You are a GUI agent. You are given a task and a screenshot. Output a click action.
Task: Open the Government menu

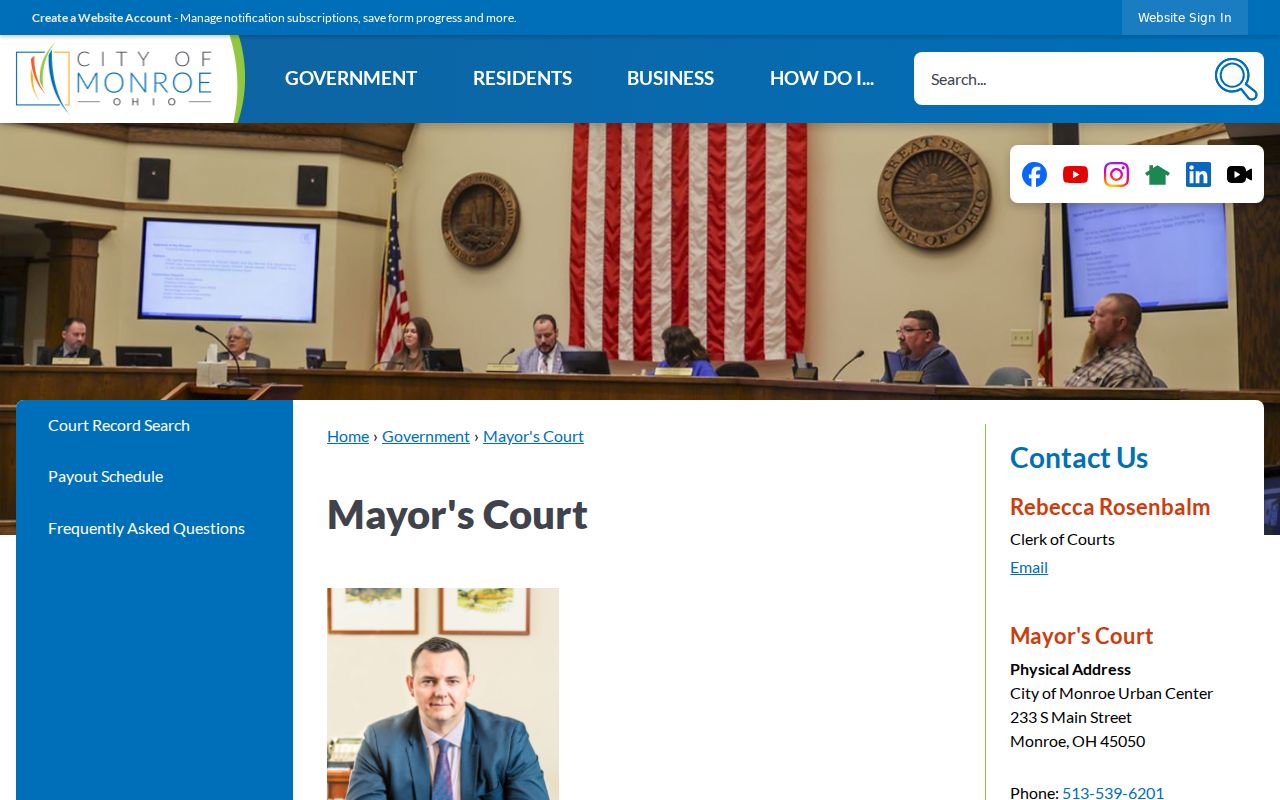[351, 78]
